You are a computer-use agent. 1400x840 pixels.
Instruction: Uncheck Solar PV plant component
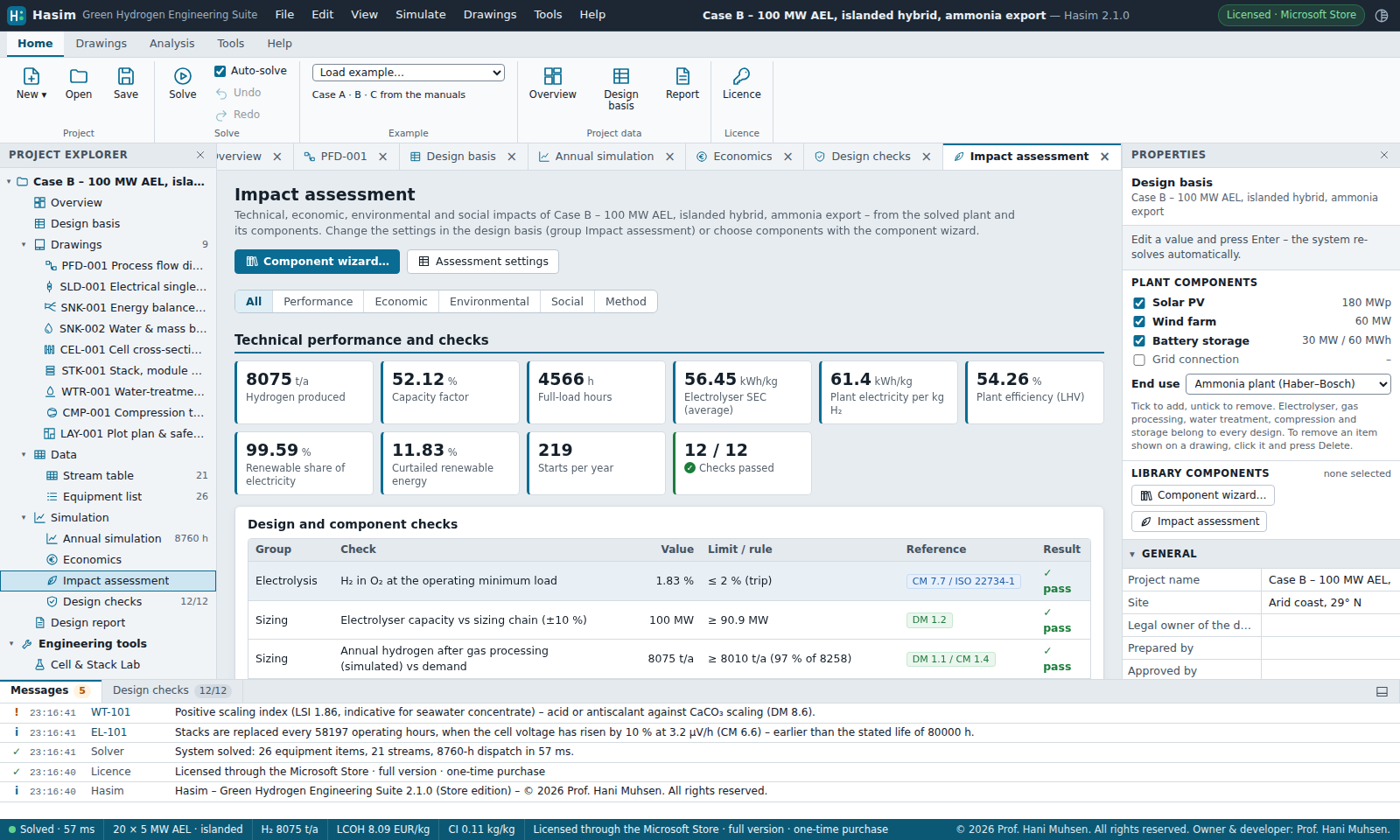point(1139,303)
